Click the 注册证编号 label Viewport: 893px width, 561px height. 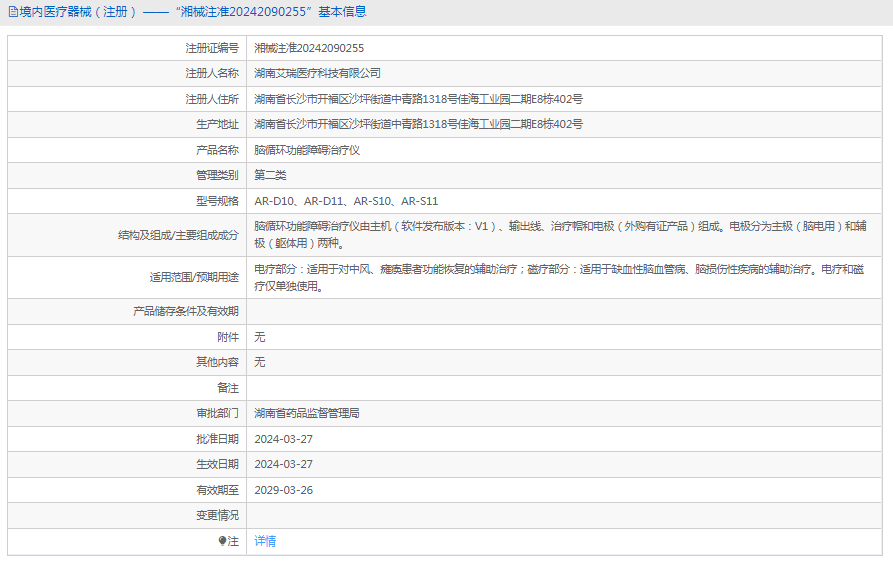(212, 48)
